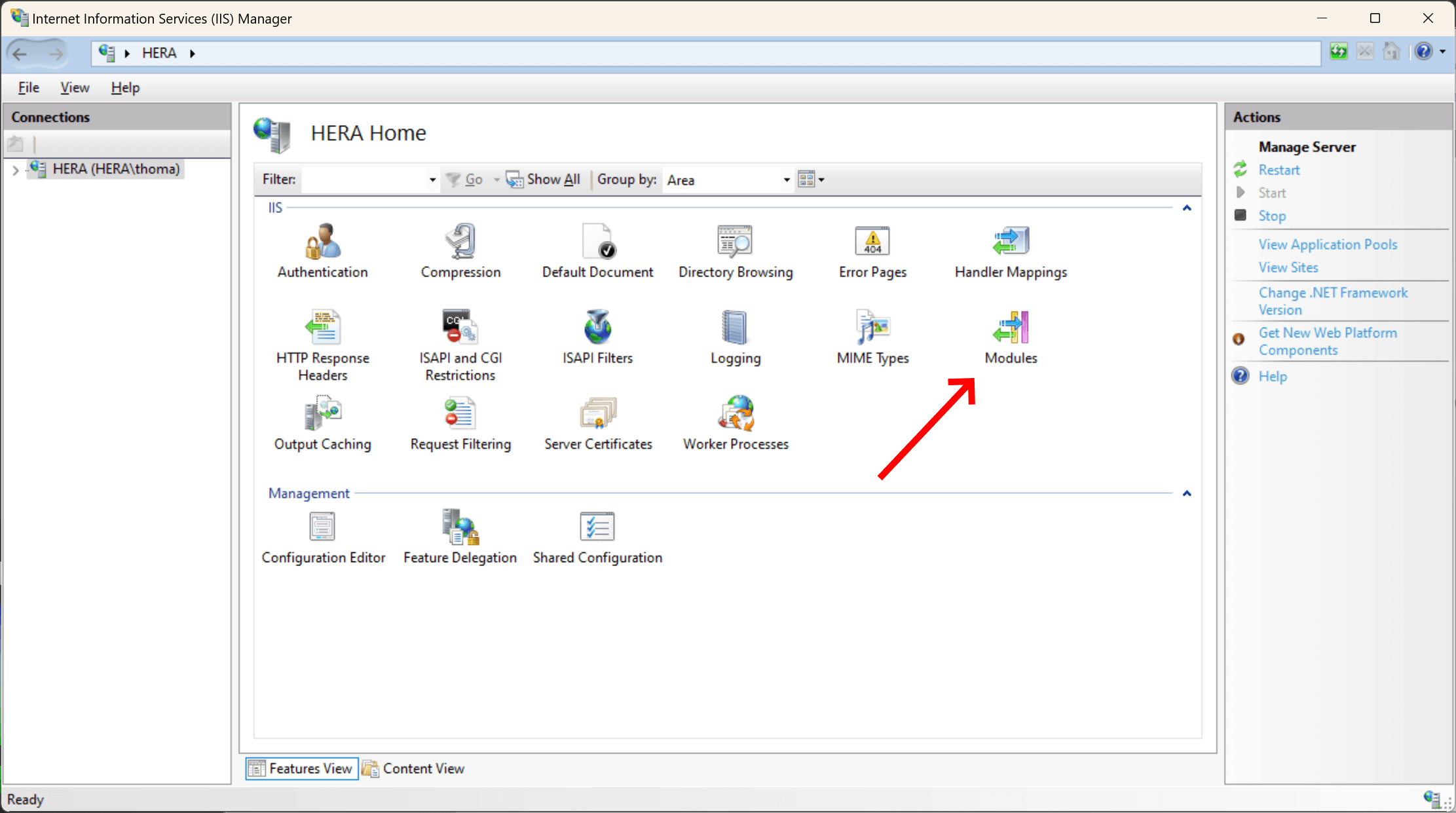Viewport: 1456px width, 813px height.
Task: Open the View menu
Action: click(74, 87)
